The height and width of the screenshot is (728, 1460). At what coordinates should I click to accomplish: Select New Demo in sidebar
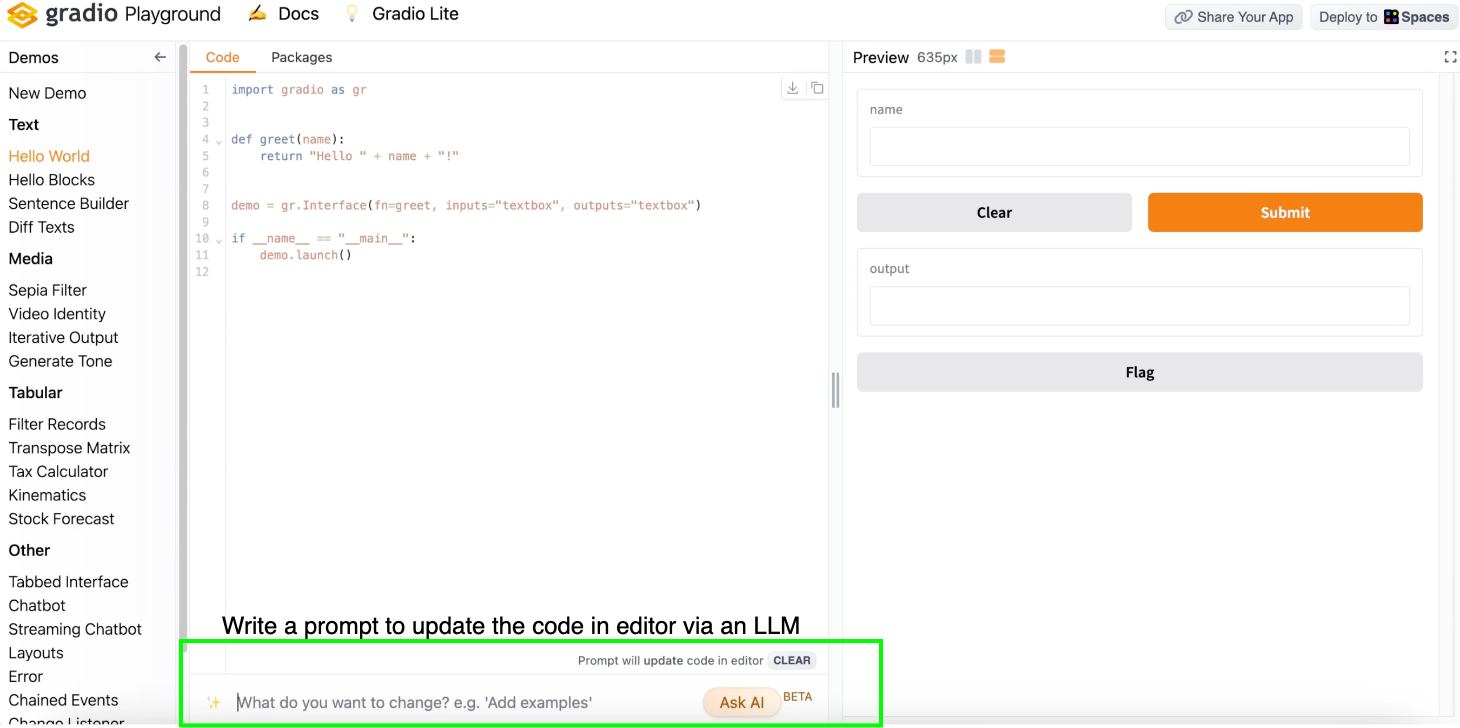tap(47, 93)
